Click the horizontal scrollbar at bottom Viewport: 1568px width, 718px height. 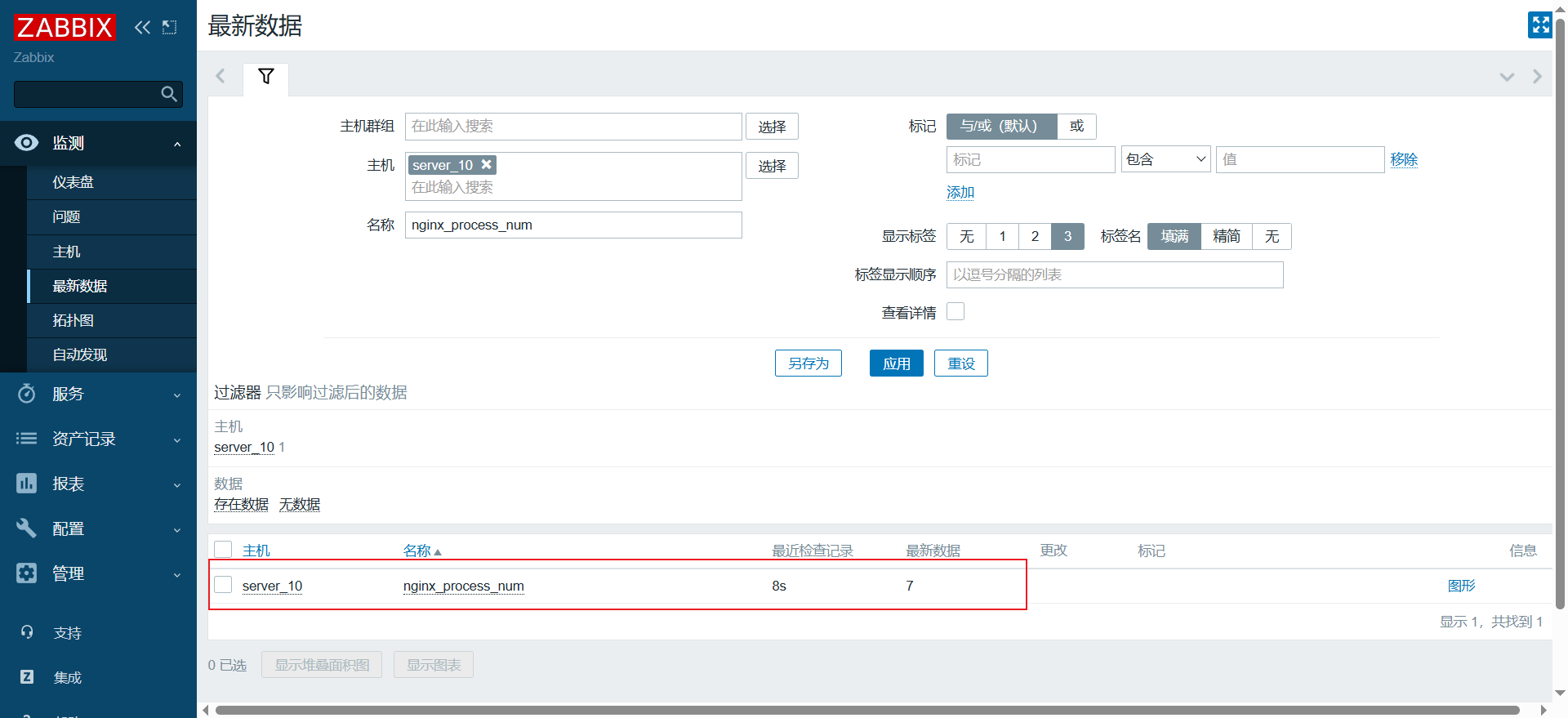click(x=866, y=710)
